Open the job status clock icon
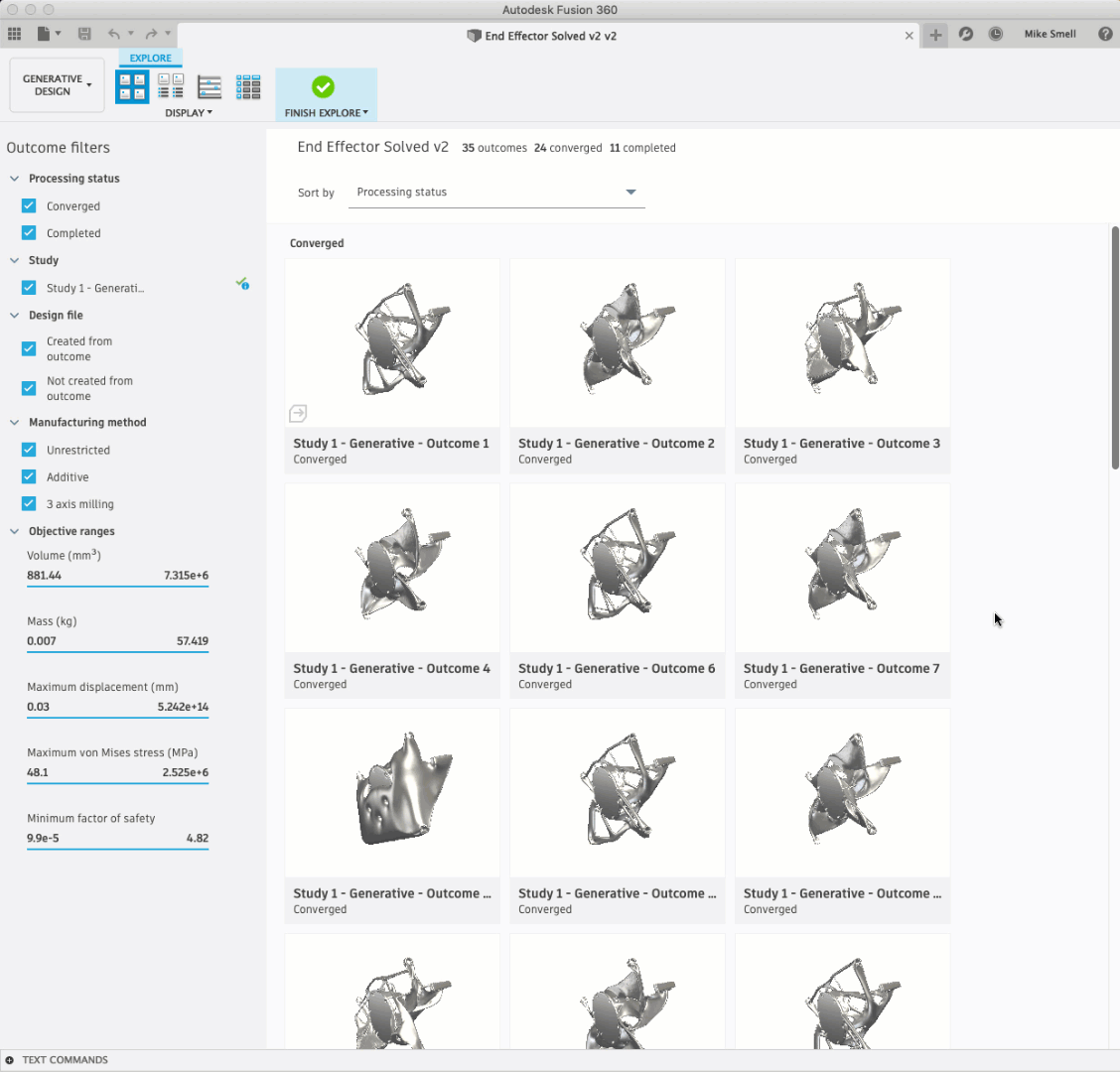This screenshot has width=1120, height=1072. pyautogui.click(x=996, y=34)
